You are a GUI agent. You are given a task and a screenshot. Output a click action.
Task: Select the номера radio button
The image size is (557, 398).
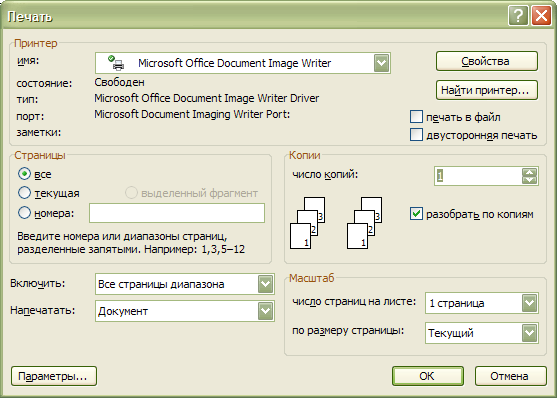coord(24,213)
